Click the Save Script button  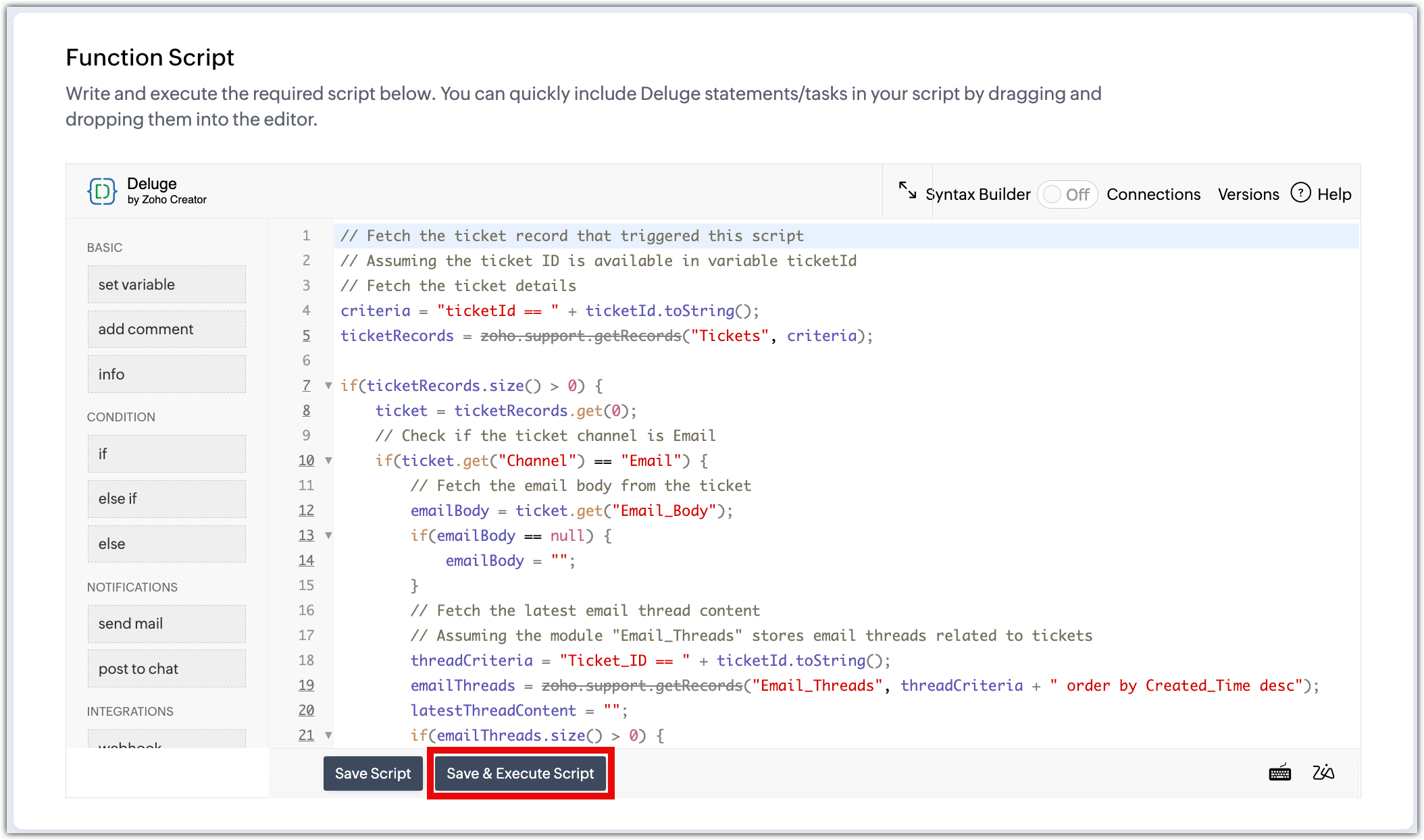pos(373,773)
